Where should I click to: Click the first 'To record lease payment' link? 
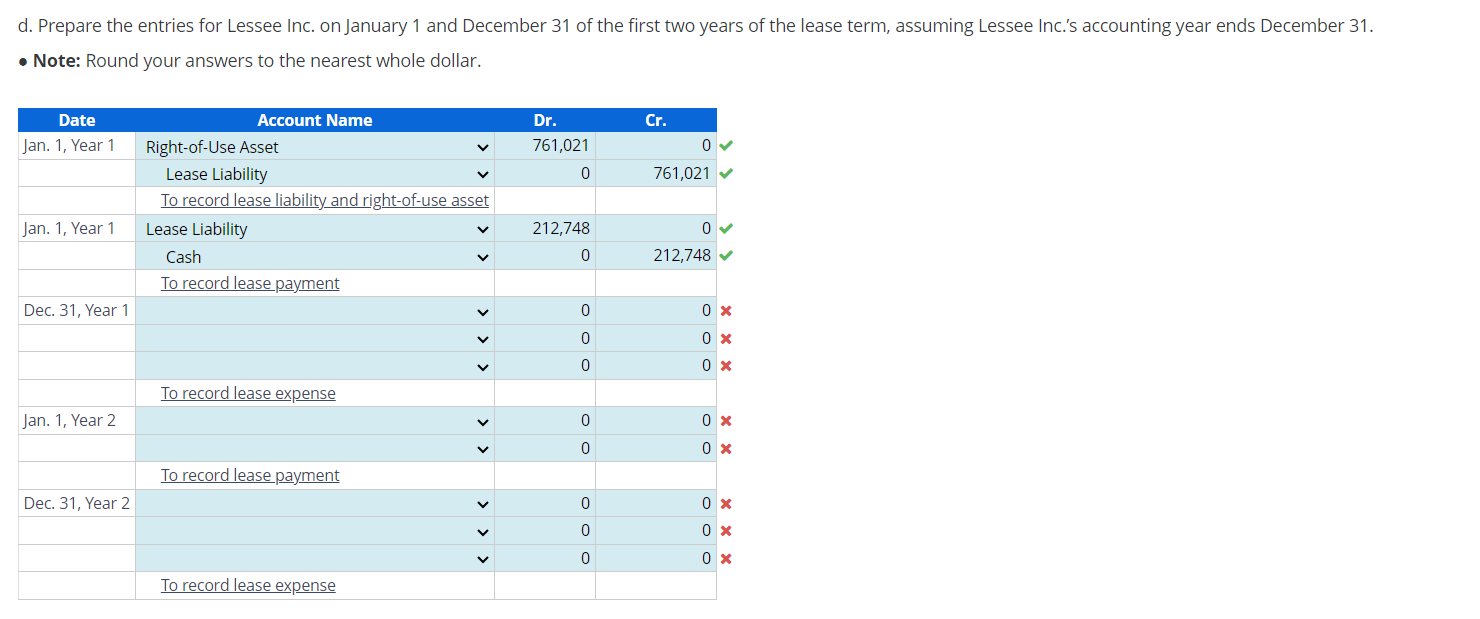tap(249, 283)
